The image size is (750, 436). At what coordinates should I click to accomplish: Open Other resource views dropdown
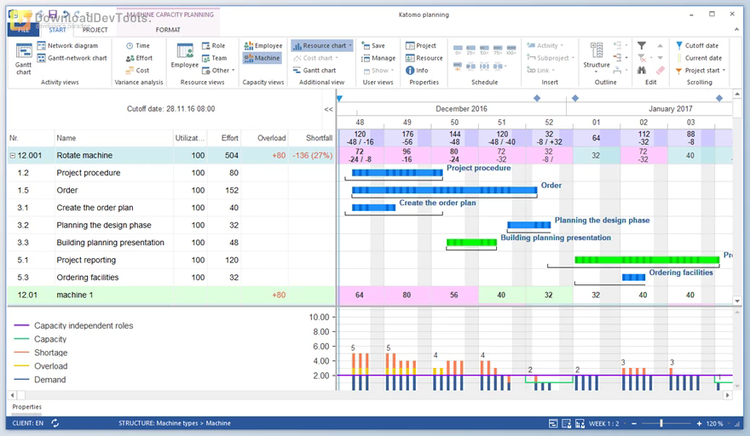219,70
